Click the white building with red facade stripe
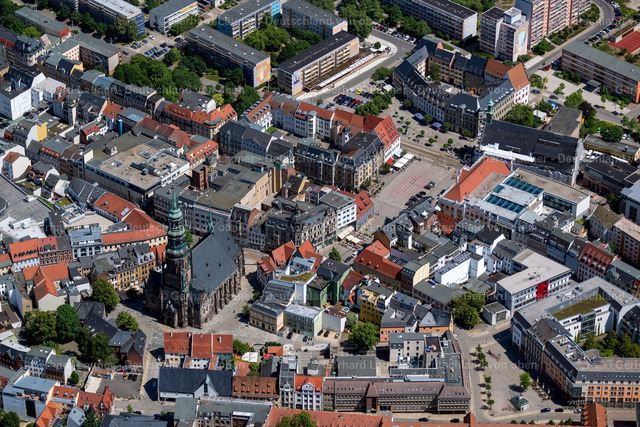640x427 pixels. pyautogui.click(x=534, y=280)
